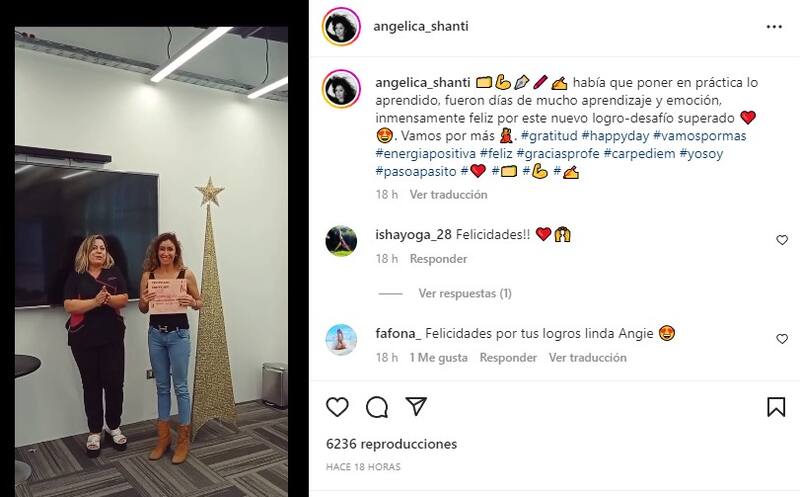Open angelica_shanti header profile picture
The height and width of the screenshot is (497, 800).
(341, 27)
